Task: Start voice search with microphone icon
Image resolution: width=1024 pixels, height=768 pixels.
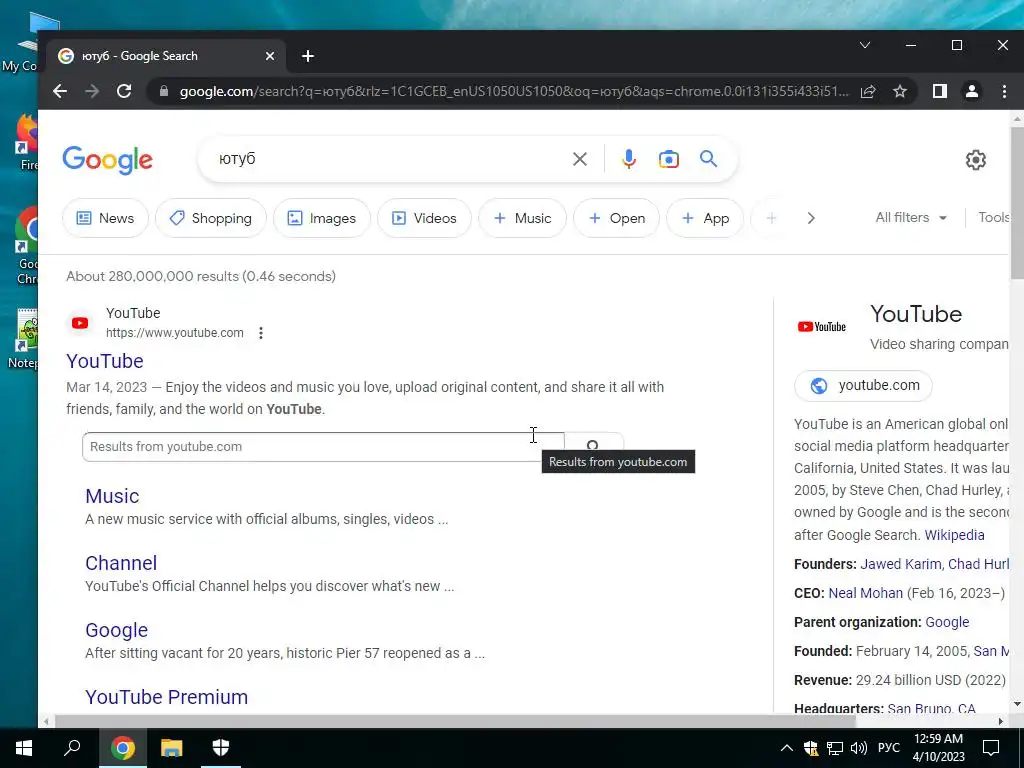Action: click(628, 159)
